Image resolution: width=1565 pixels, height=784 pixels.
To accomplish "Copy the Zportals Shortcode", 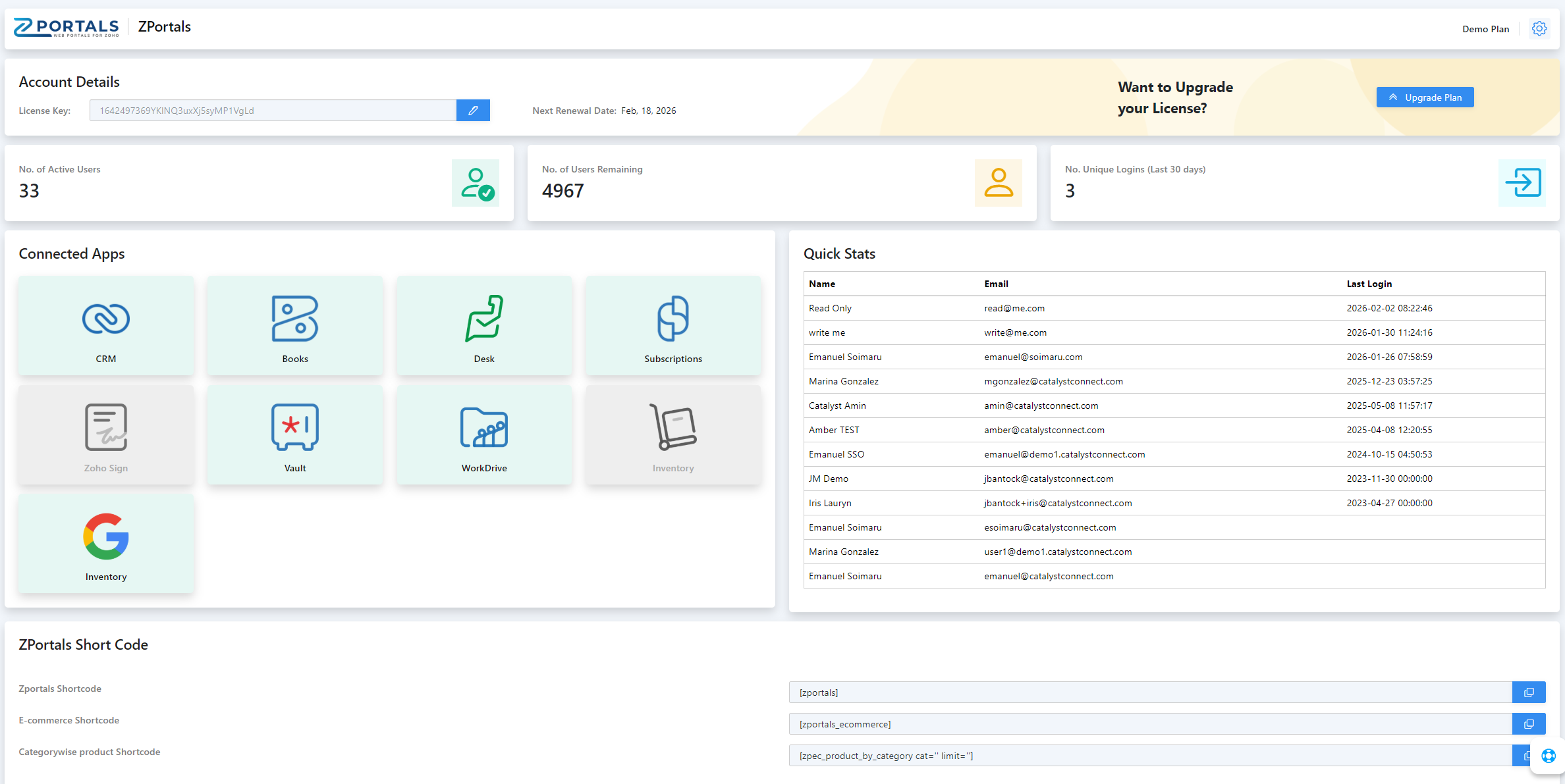I will pos(1529,692).
